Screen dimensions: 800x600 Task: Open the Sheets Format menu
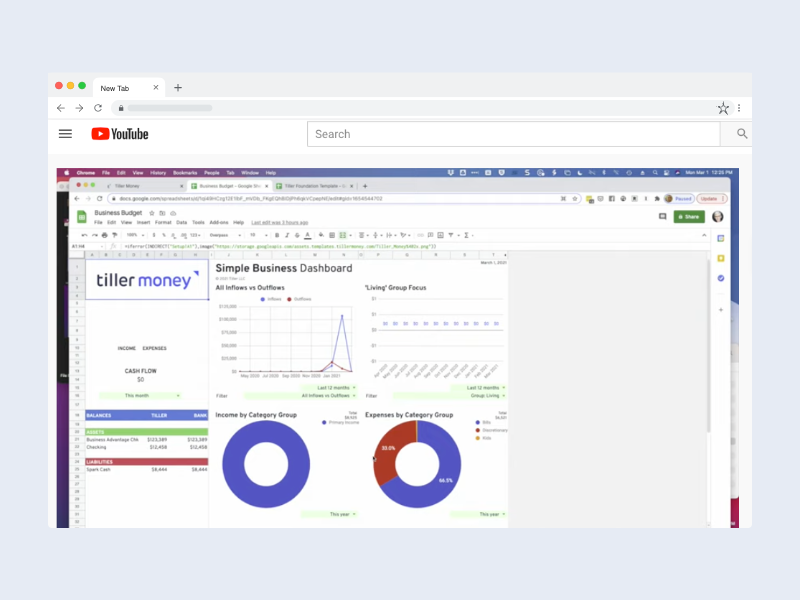(x=163, y=222)
